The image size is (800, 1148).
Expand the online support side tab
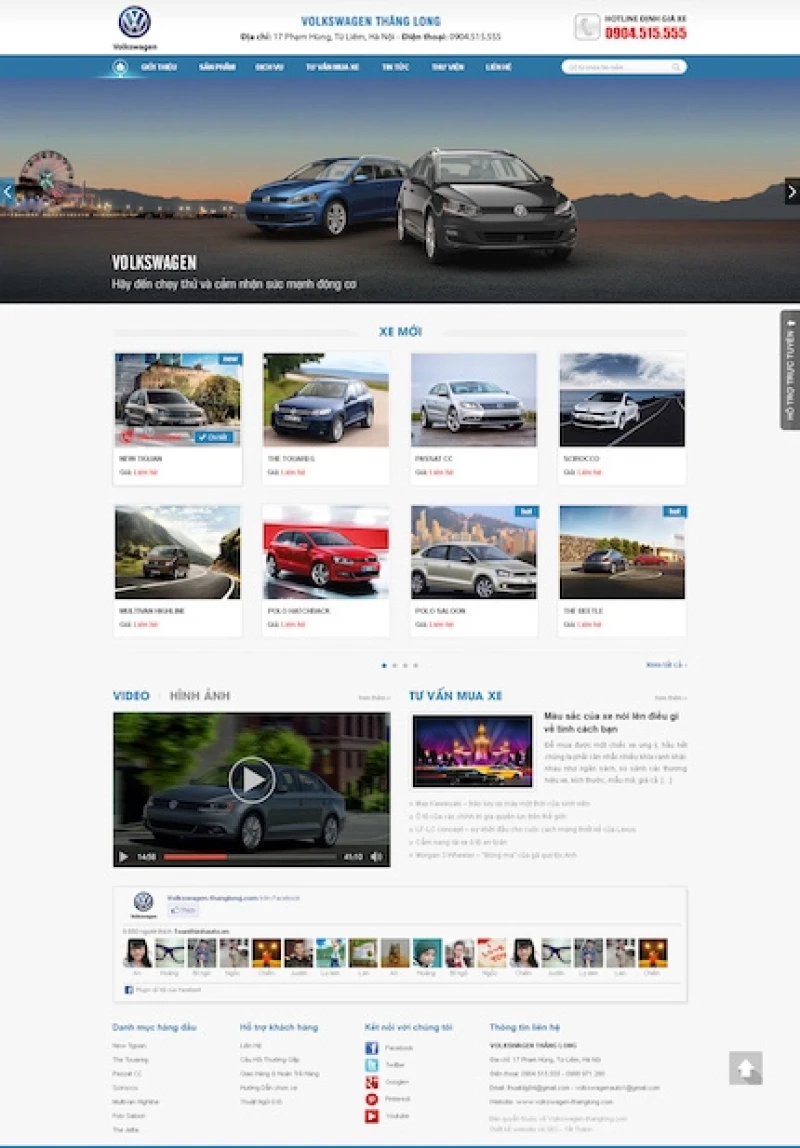pos(790,370)
